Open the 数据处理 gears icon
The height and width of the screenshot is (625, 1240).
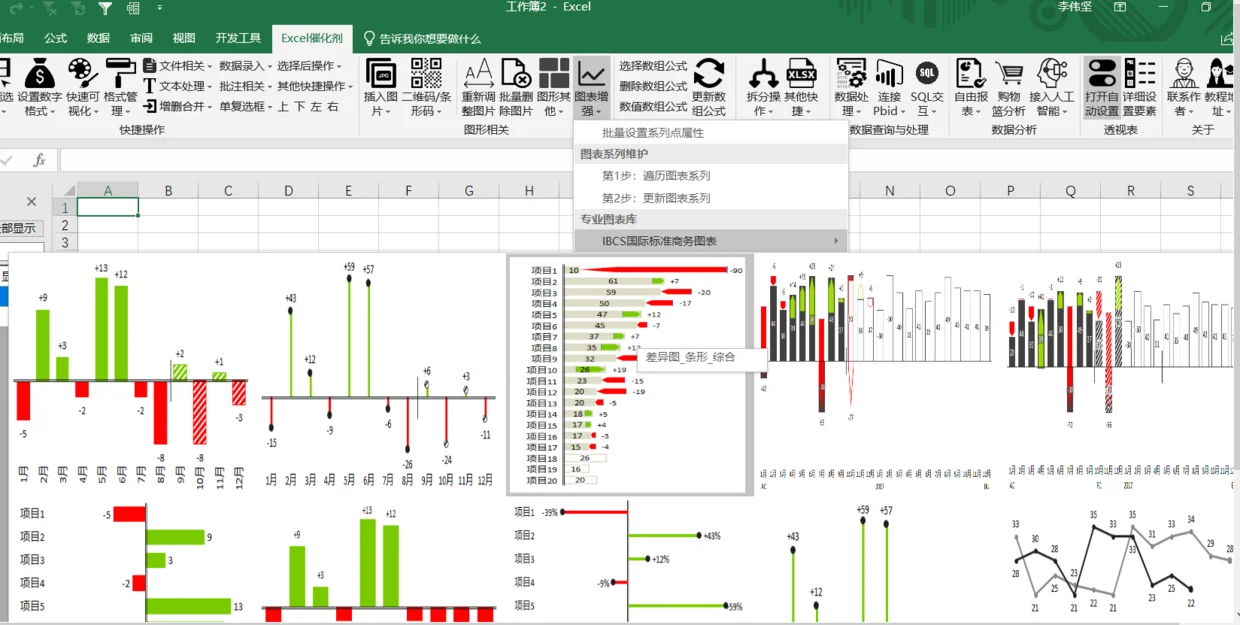click(852, 87)
